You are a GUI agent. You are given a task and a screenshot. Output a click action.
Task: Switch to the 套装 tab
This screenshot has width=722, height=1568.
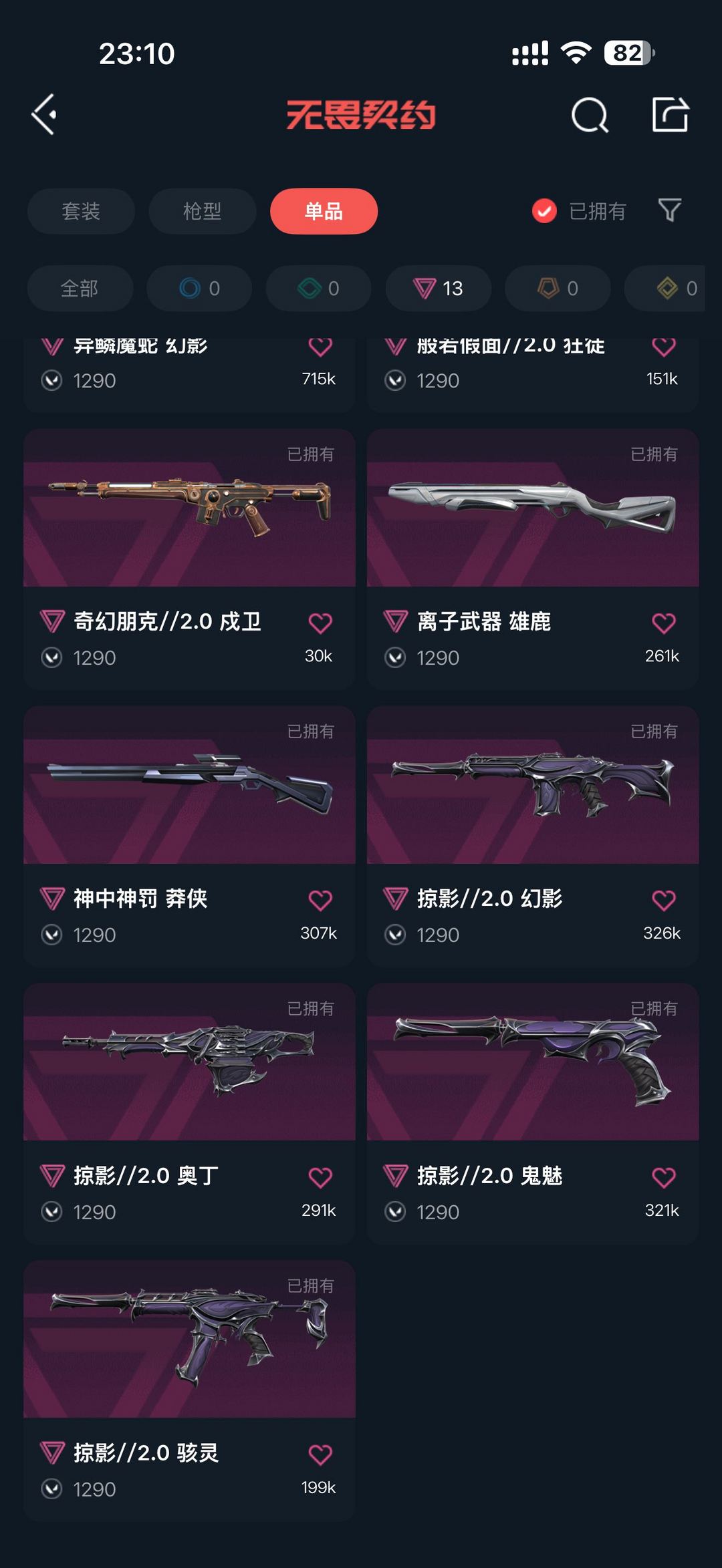point(81,211)
